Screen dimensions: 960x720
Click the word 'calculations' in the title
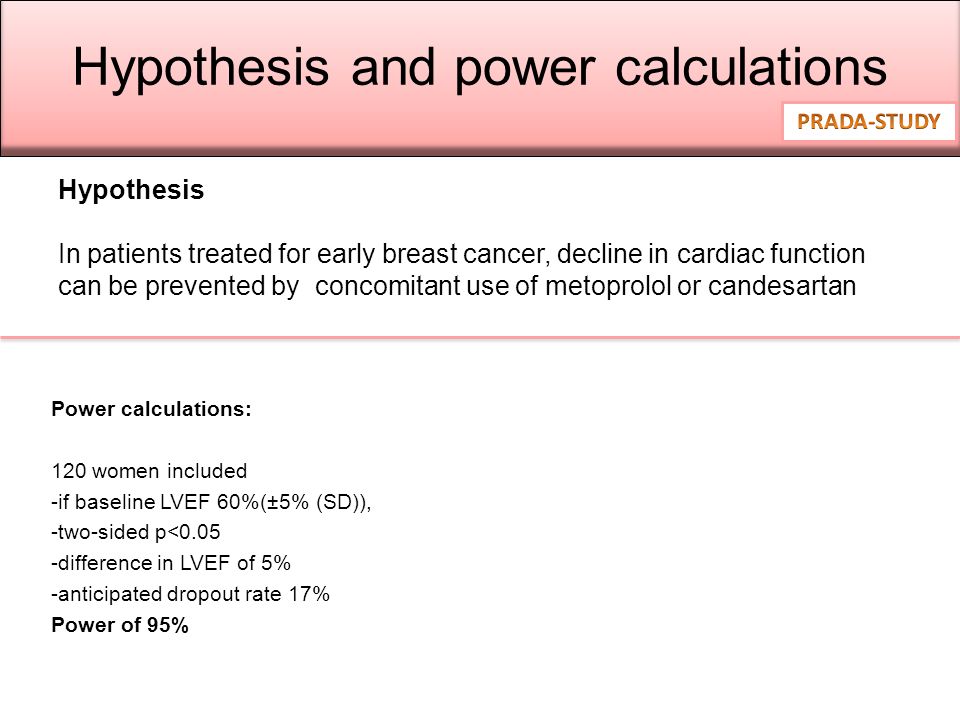751,67
